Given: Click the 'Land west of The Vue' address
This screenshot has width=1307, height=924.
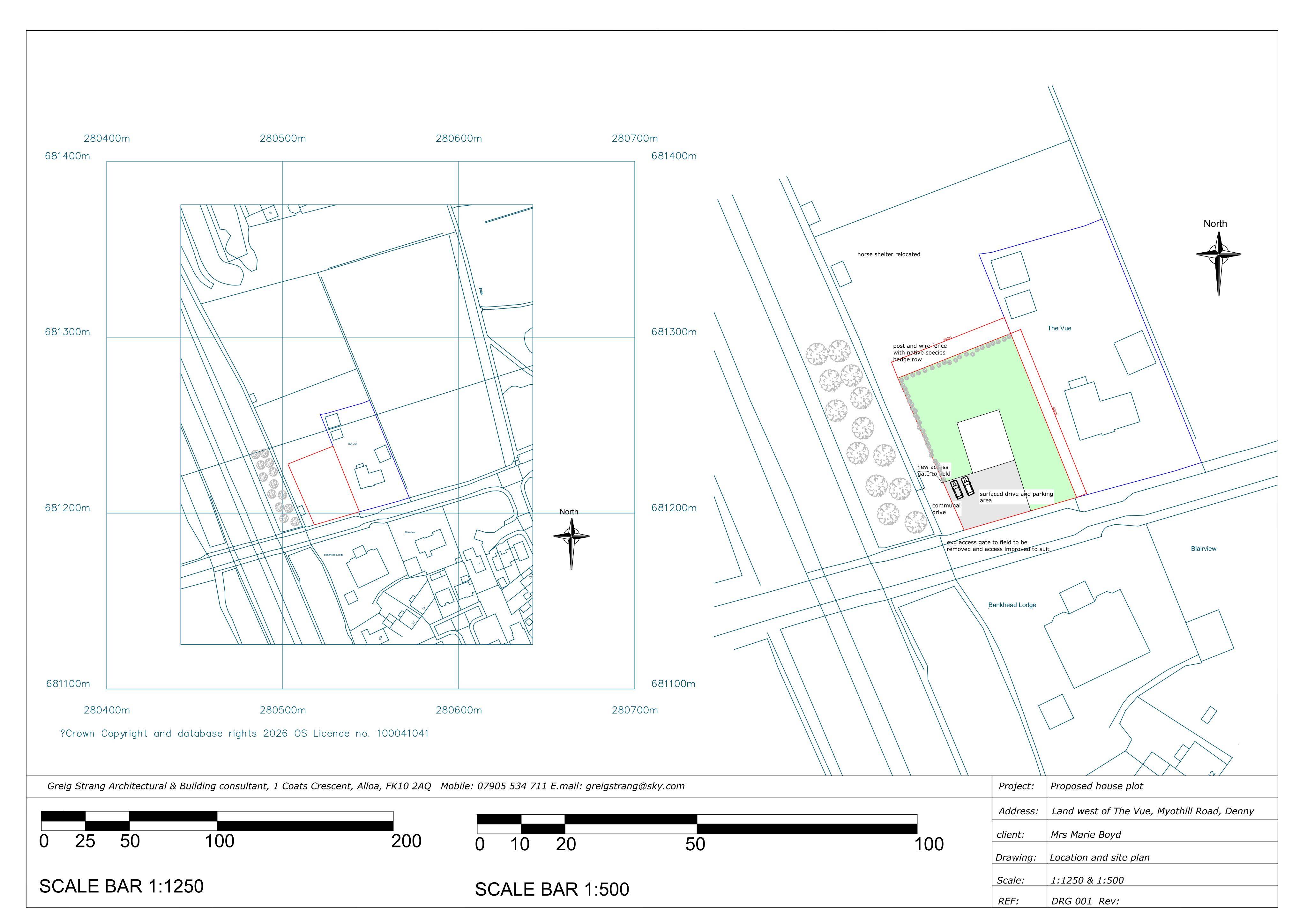Looking at the screenshot, I should point(1153,811).
